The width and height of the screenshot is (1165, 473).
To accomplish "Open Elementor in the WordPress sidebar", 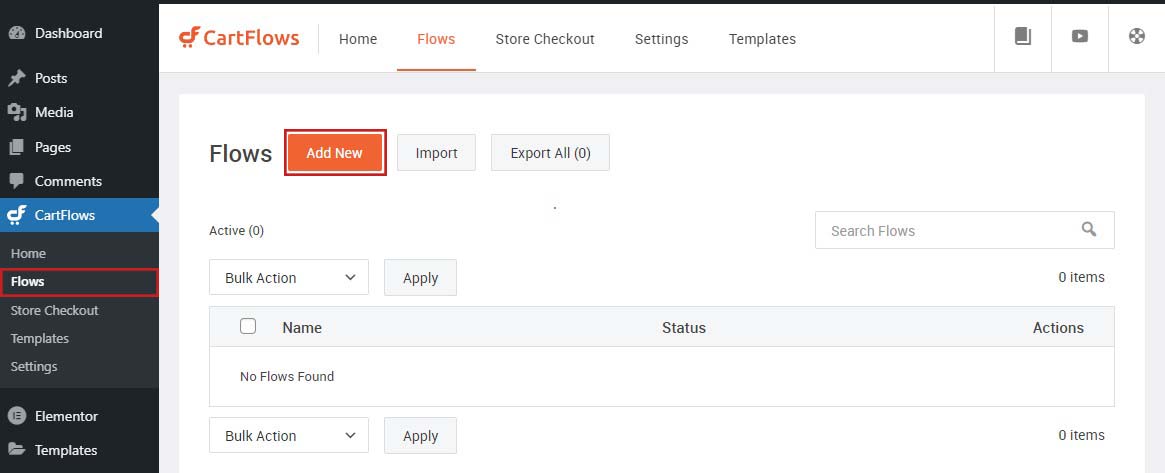I will click(66, 416).
